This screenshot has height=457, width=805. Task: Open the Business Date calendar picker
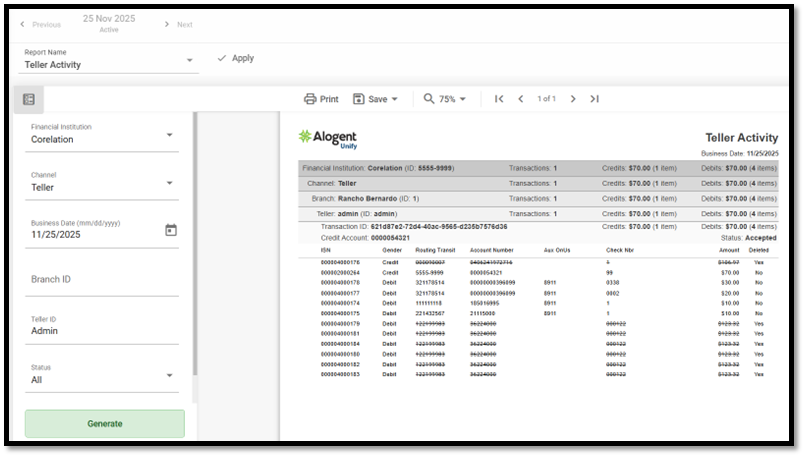tap(170, 230)
